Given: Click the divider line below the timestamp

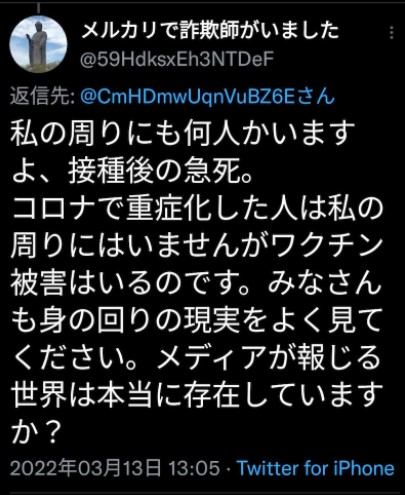Looking at the screenshot, I should coord(202,492).
